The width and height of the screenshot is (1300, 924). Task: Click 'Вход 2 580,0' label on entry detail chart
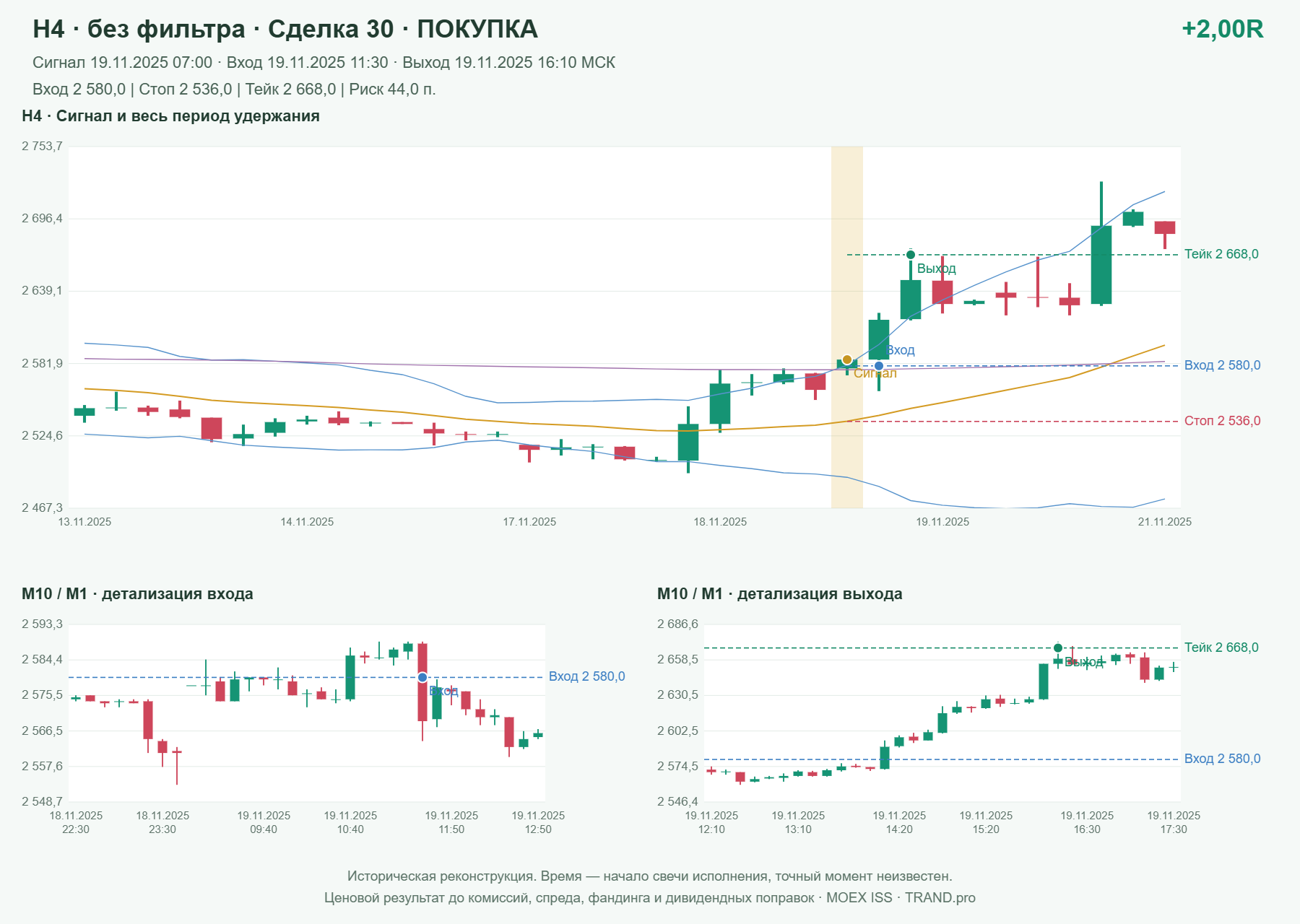tap(586, 676)
